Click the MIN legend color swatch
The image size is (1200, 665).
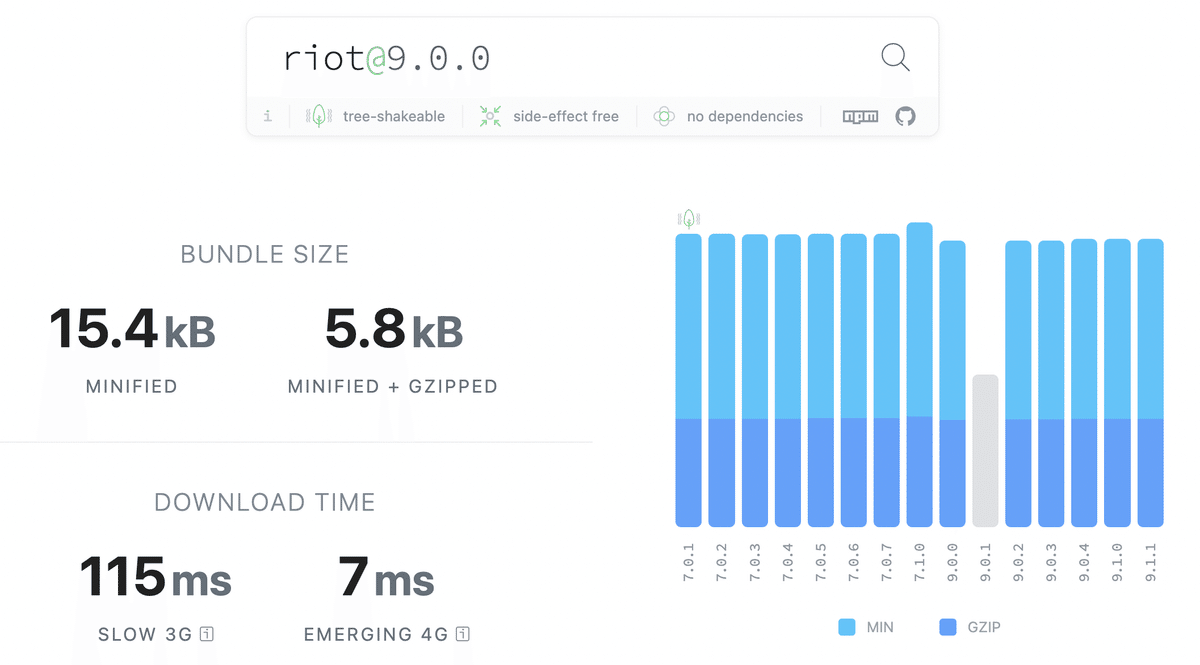847,628
